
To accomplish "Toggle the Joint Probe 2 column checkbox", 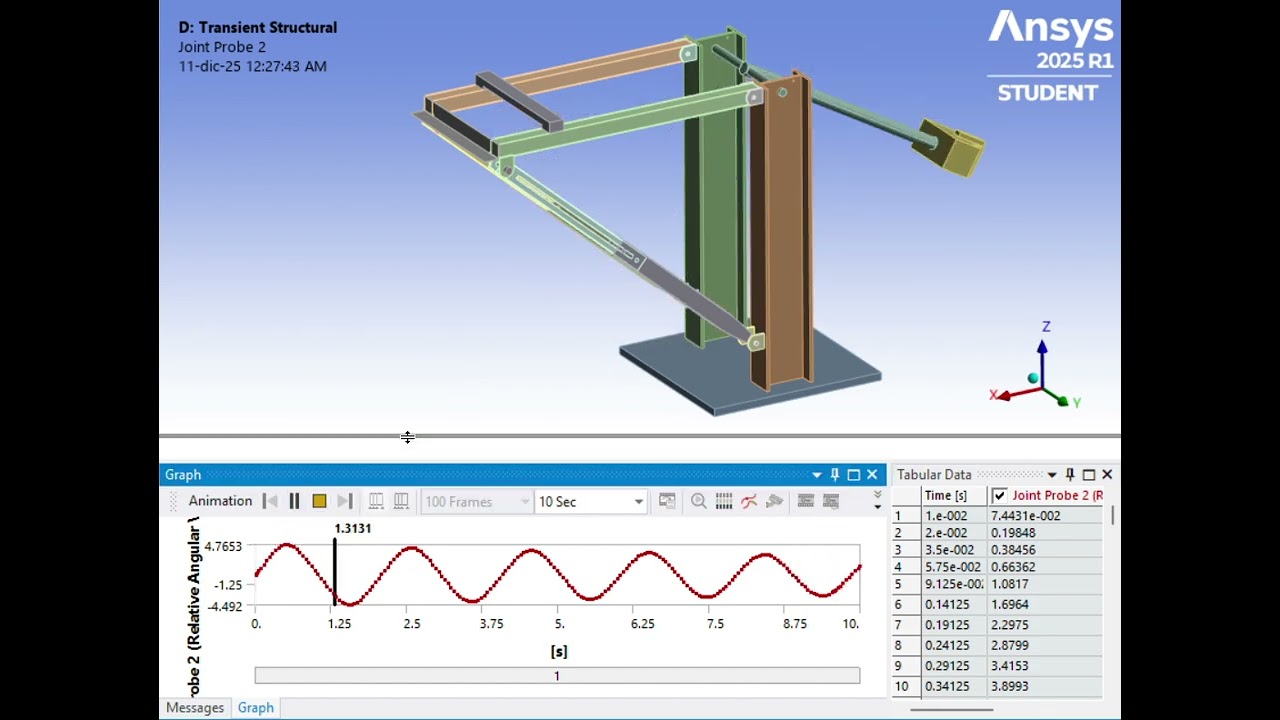I will tap(999, 496).
